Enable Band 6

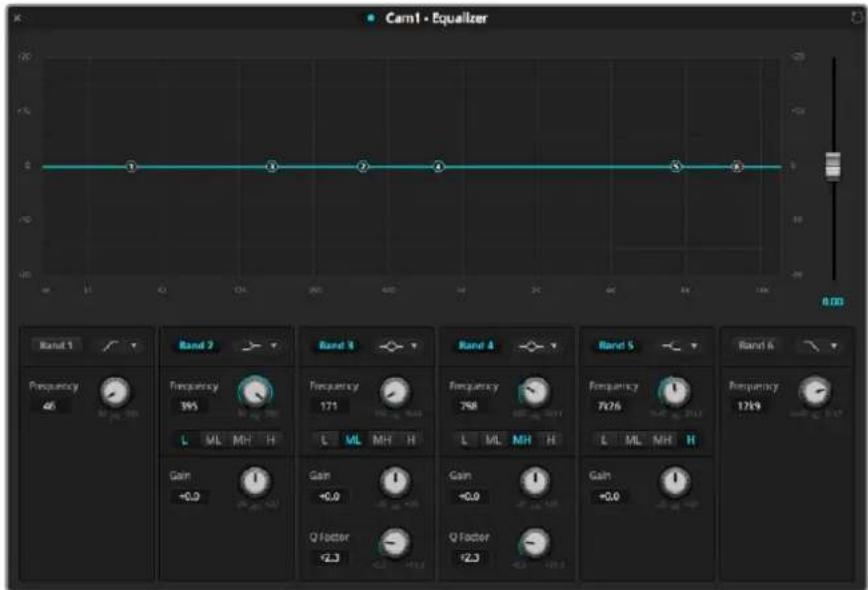756,345
